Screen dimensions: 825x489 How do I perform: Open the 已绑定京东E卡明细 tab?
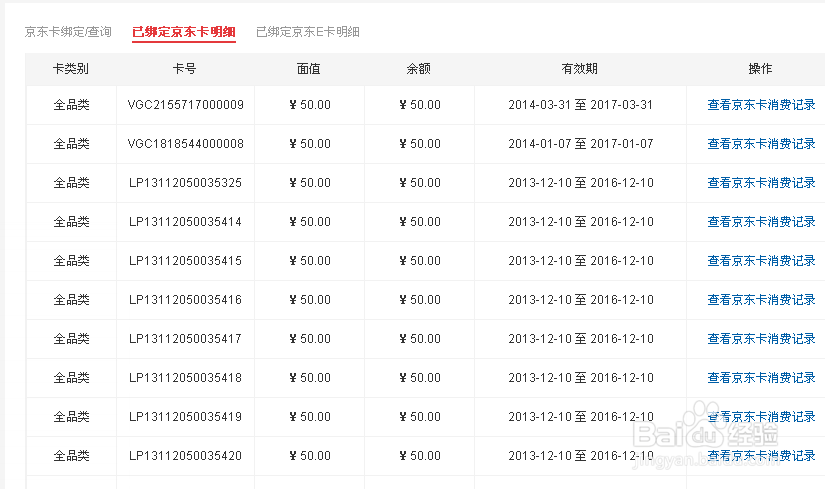pos(308,32)
